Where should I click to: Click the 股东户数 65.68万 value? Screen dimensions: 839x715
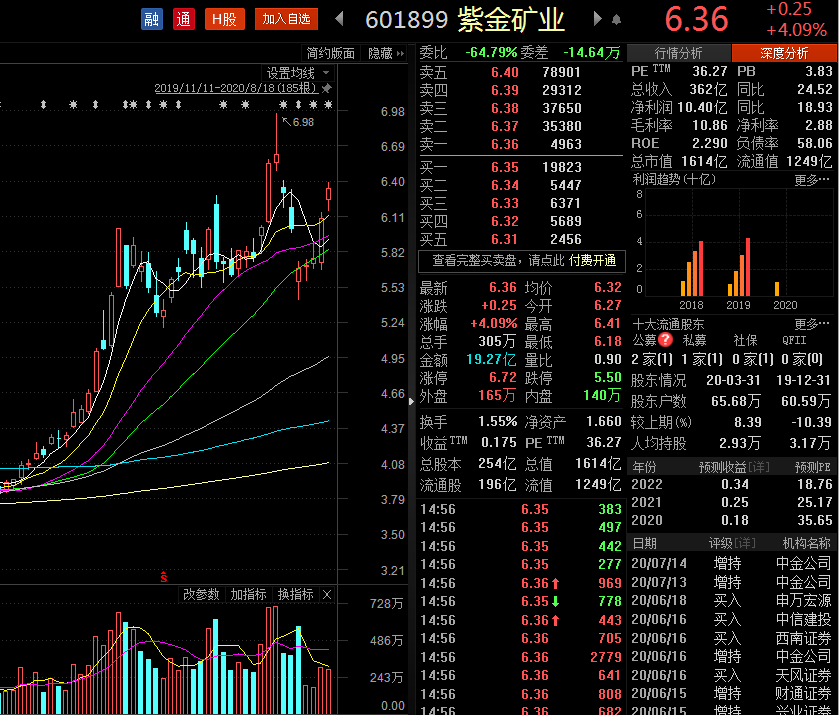pos(736,401)
